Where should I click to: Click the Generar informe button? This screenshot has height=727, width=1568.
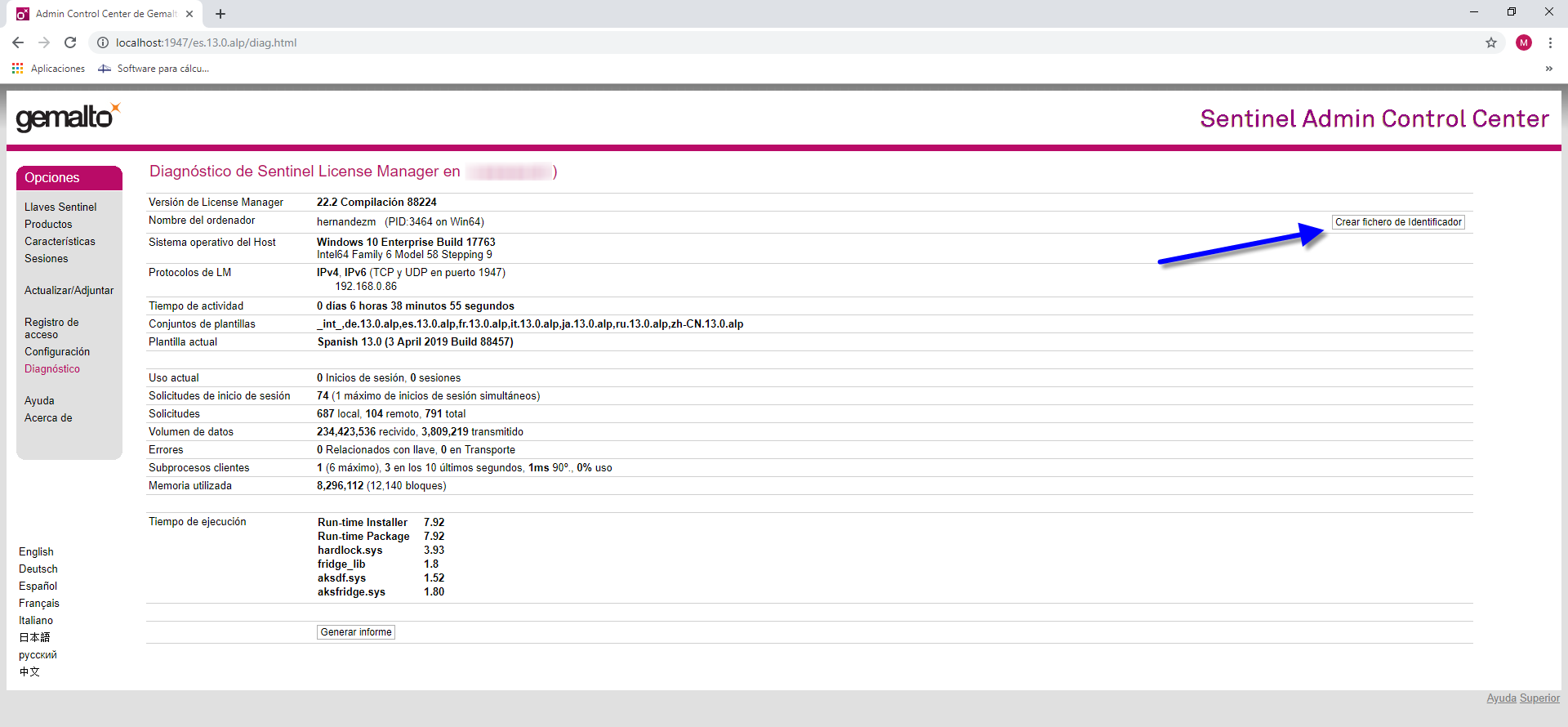(x=356, y=632)
